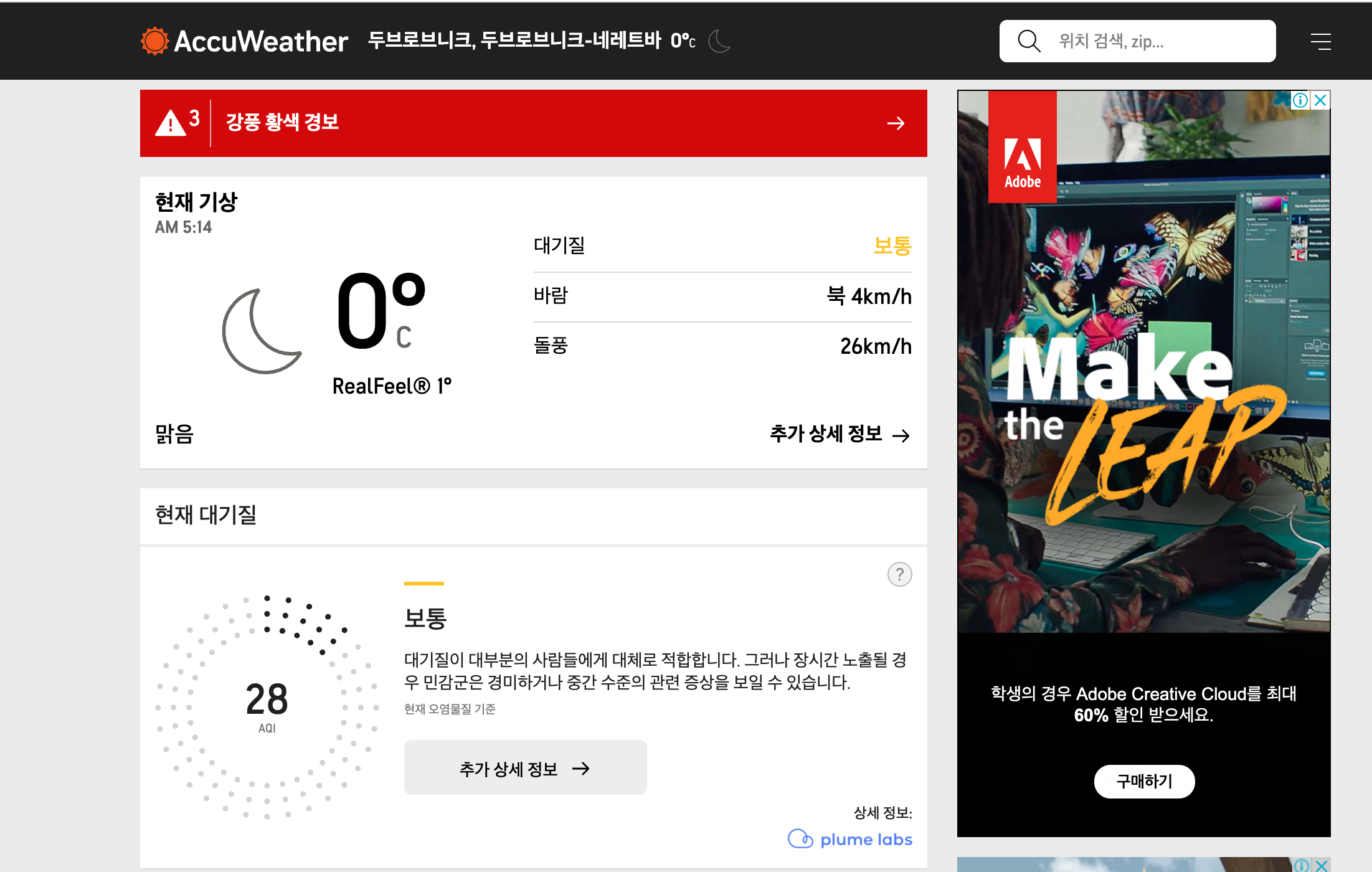Expand the wind alert banner arrow
Screen dimensions: 1372x872
[896, 123]
